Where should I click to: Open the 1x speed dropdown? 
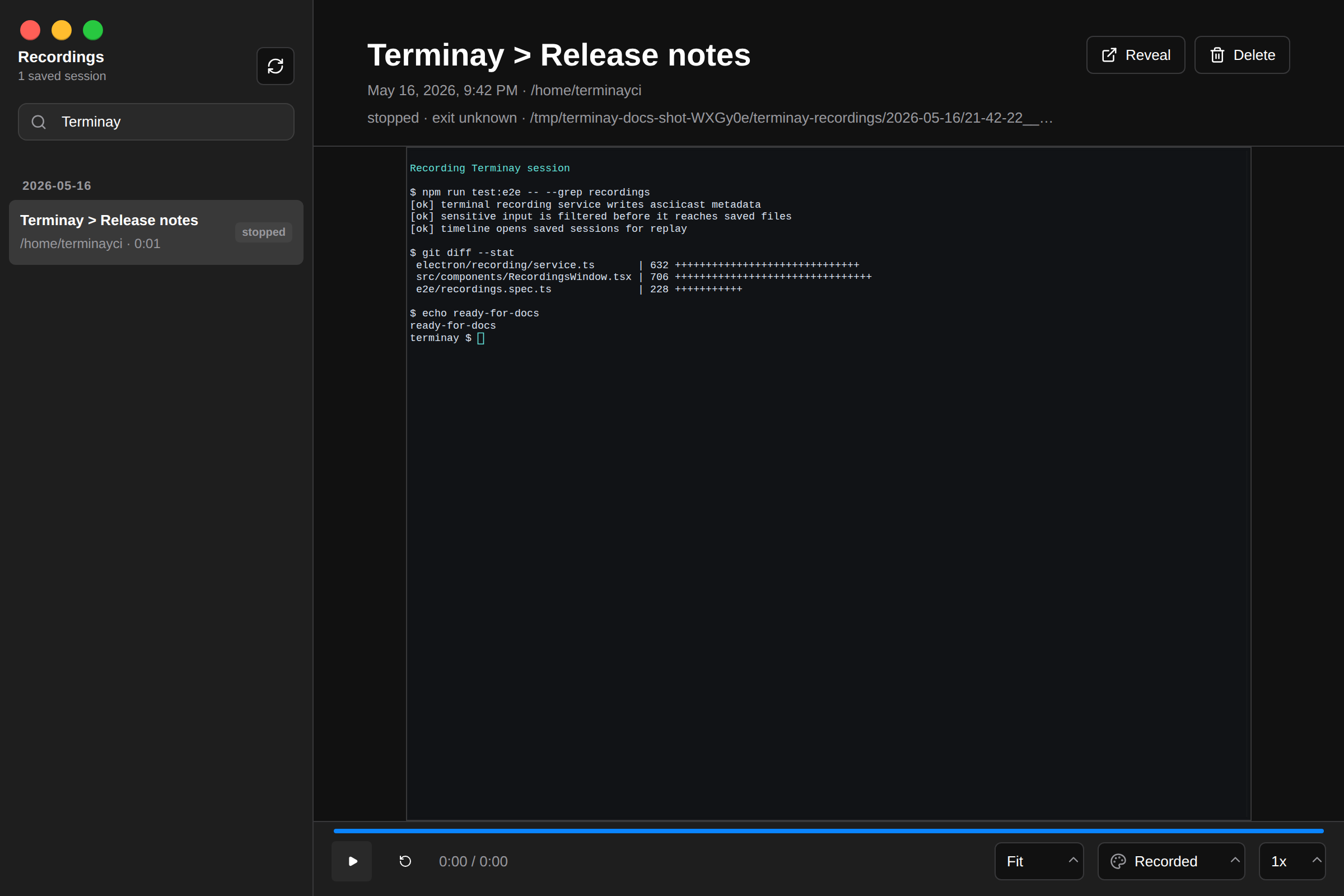pos(1292,861)
